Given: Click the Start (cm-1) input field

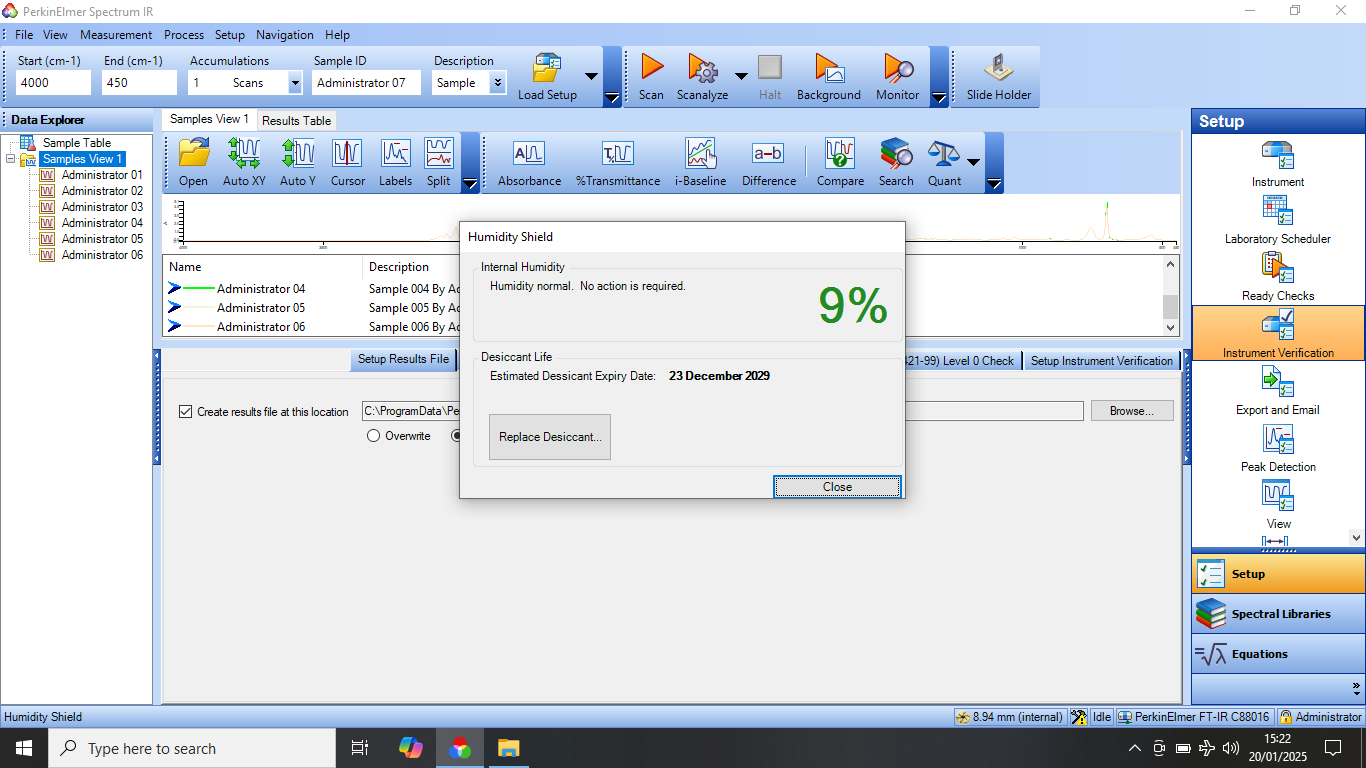Looking at the screenshot, I should tap(53, 83).
